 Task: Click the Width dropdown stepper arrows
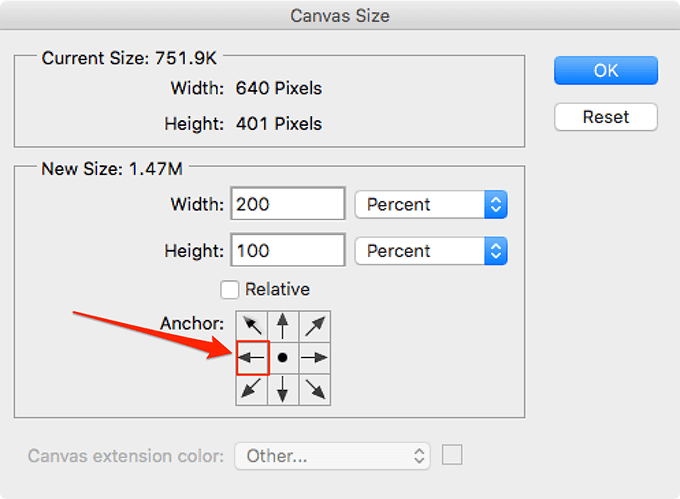(496, 204)
